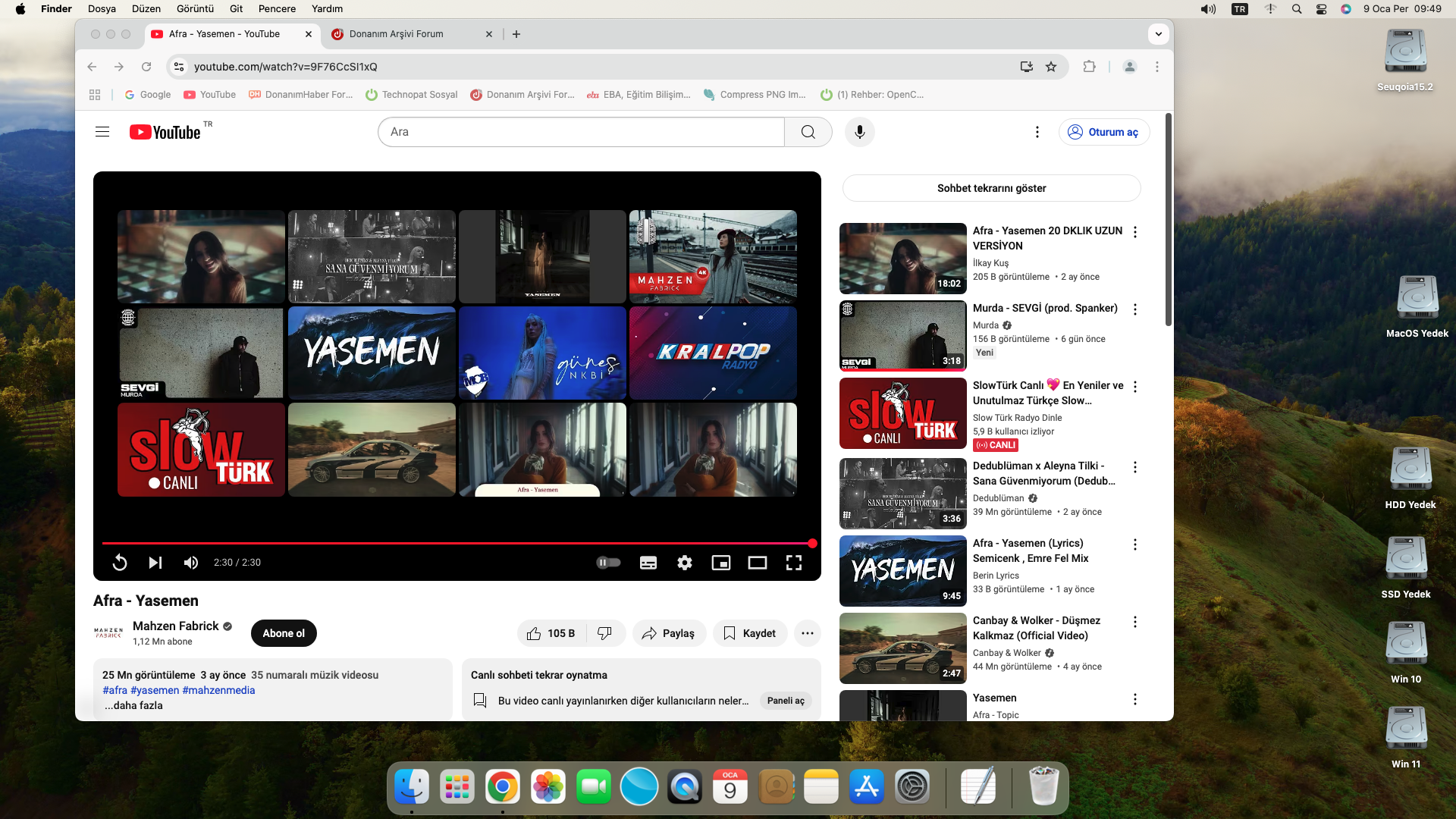Open the Dosya menu
The image size is (1456, 819).
[102, 9]
